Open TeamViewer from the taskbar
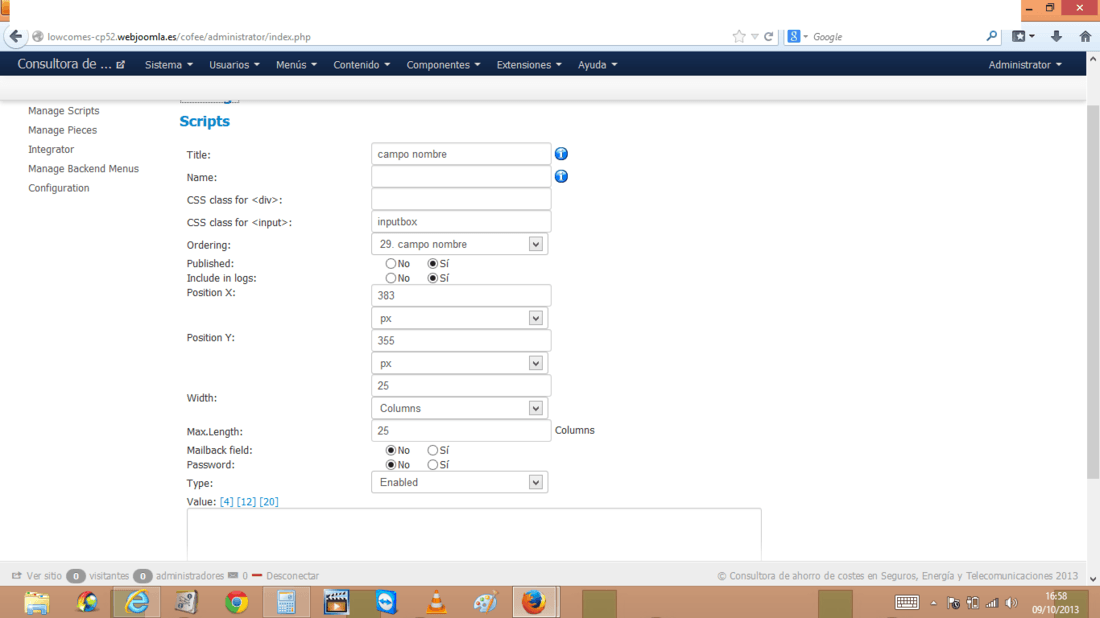Image resolution: width=1100 pixels, height=618 pixels. tap(386, 603)
